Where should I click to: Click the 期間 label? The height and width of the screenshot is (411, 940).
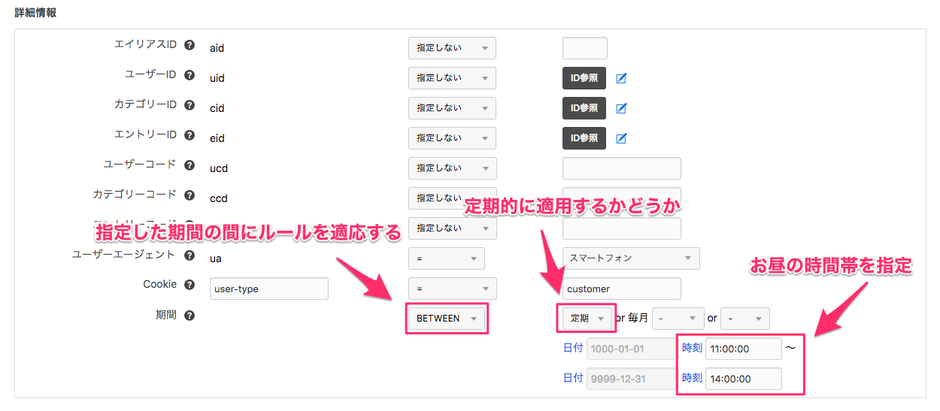tap(166, 315)
